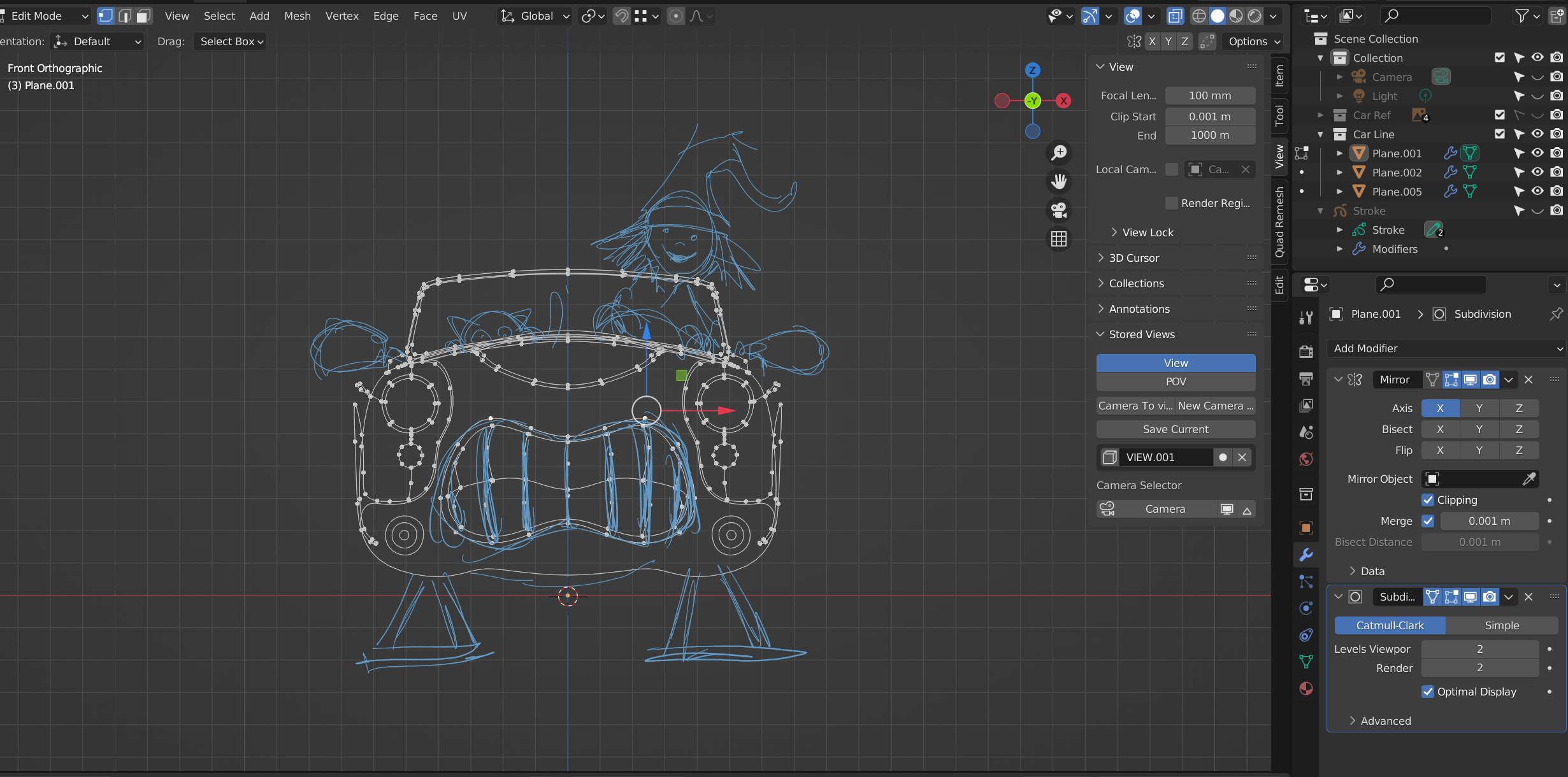Click the POV stored views button
The height and width of the screenshot is (777, 1568).
pyautogui.click(x=1176, y=381)
